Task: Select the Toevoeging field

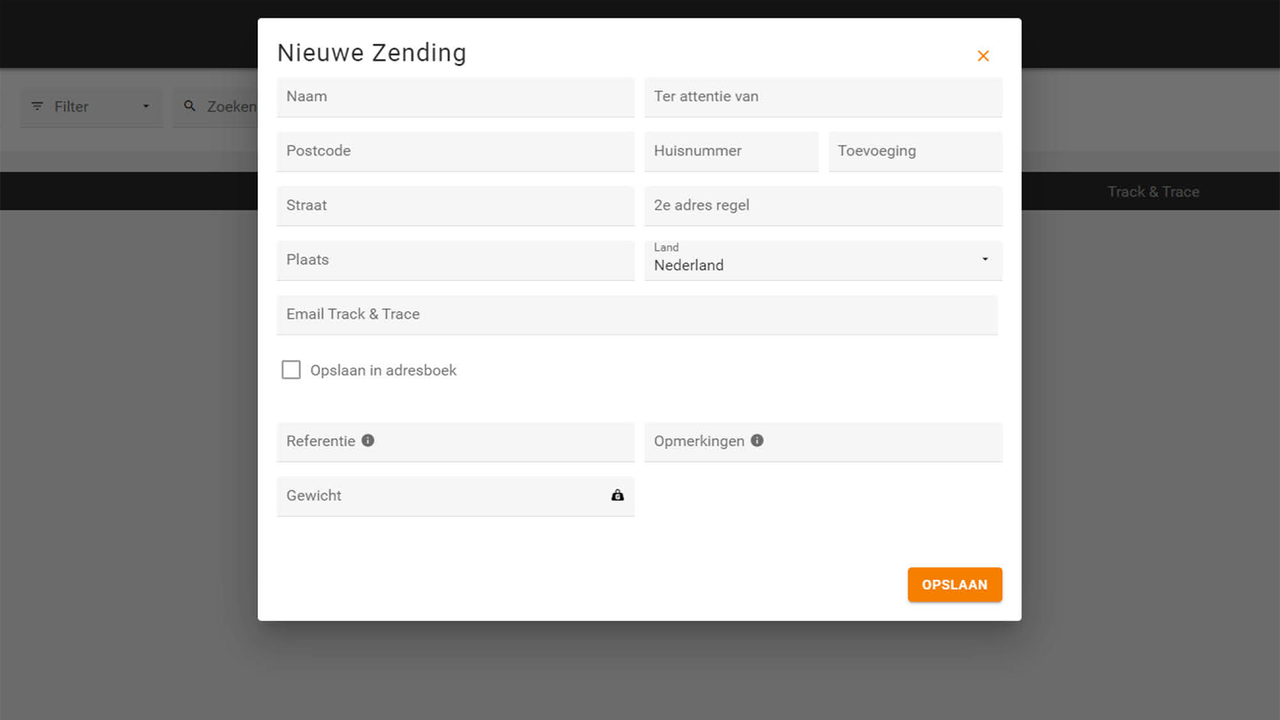Action: 915,151
